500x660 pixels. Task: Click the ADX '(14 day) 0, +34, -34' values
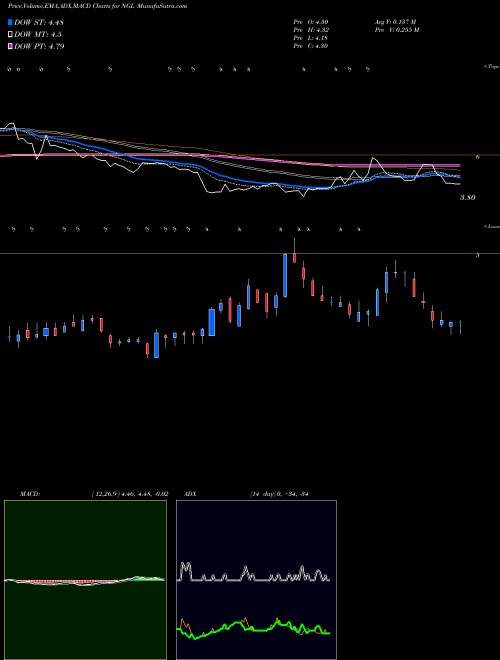pyautogui.click(x=279, y=494)
